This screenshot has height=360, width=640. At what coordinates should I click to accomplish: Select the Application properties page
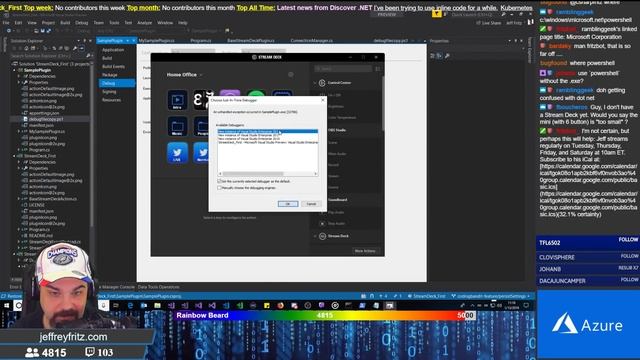click(x=113, y=50)
